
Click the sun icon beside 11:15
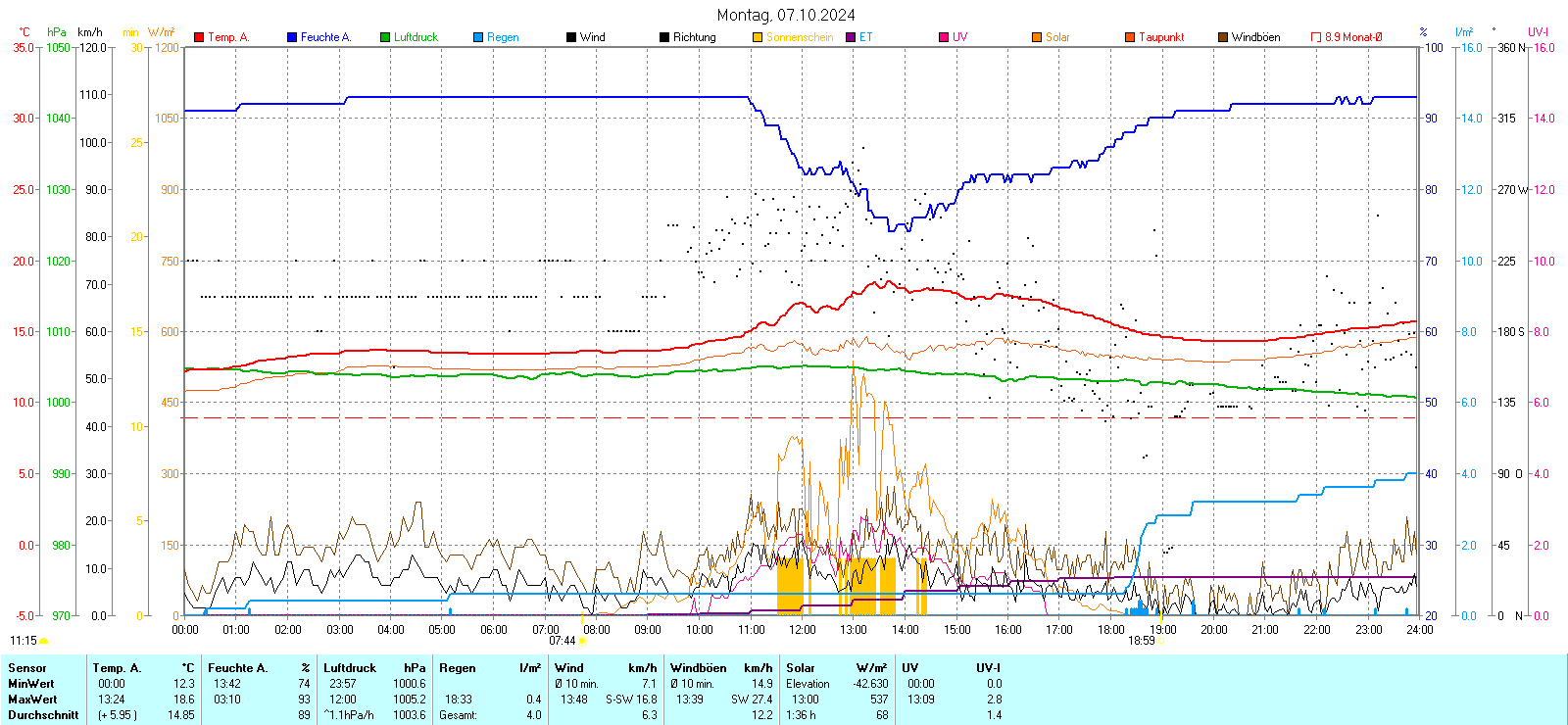[x=44, y=641]
